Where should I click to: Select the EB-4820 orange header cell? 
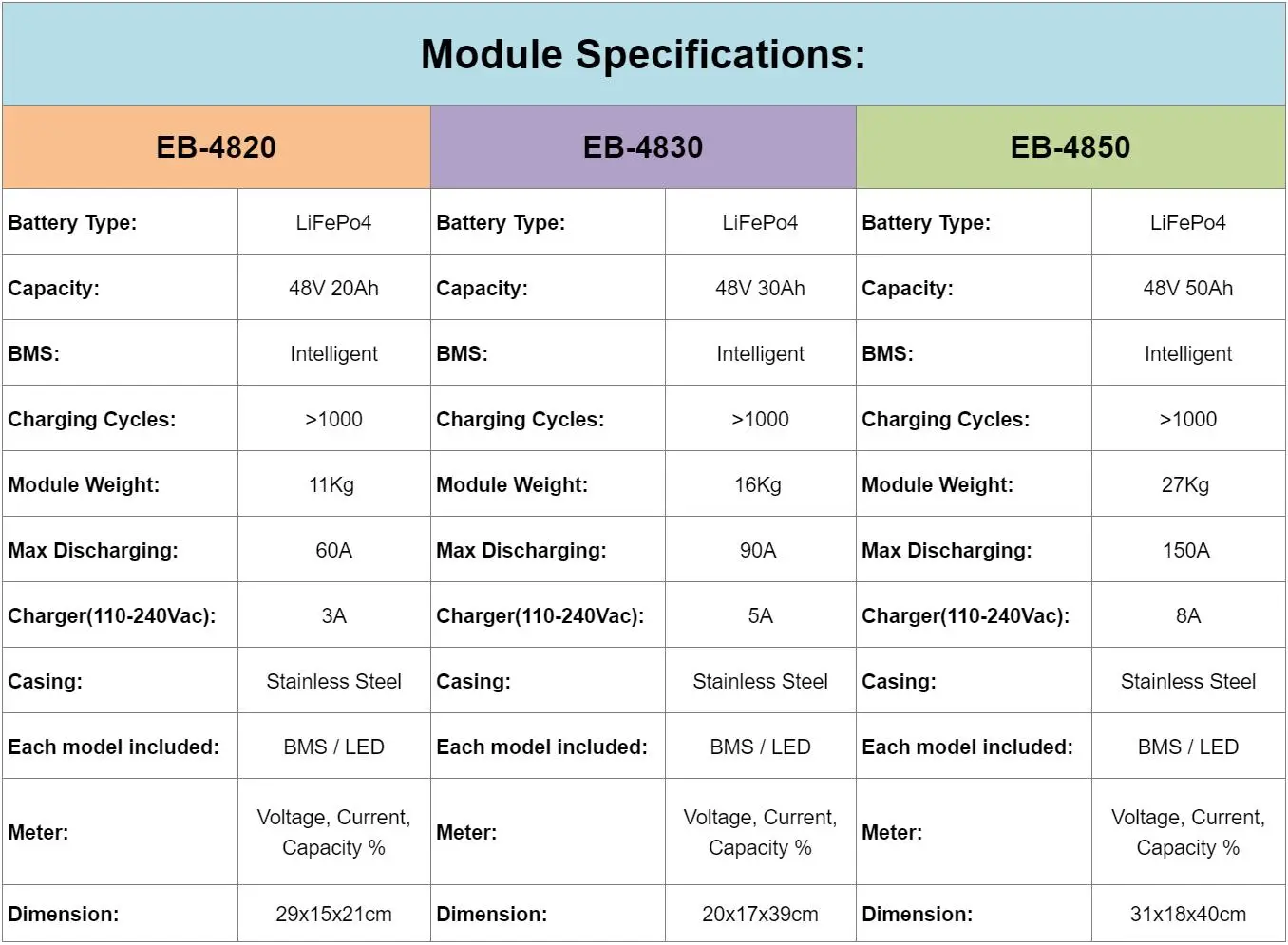(x=217, y=147)
